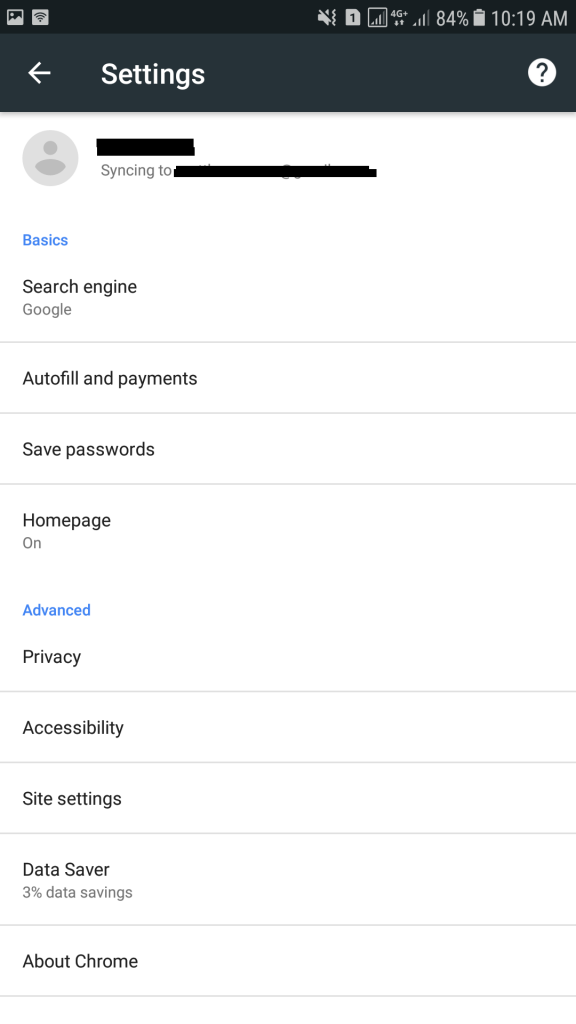
Task: Tap the gallery image icon in status bar
Action: coord(15,18)
